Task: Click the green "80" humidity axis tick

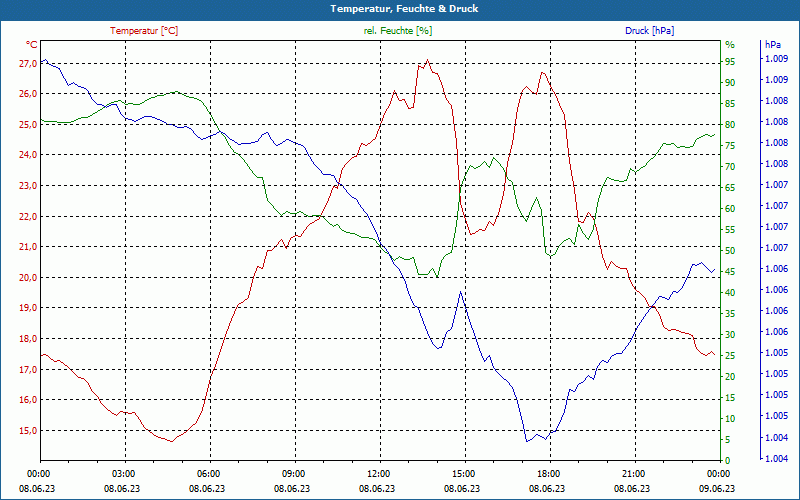Action: tap(730, 124)
